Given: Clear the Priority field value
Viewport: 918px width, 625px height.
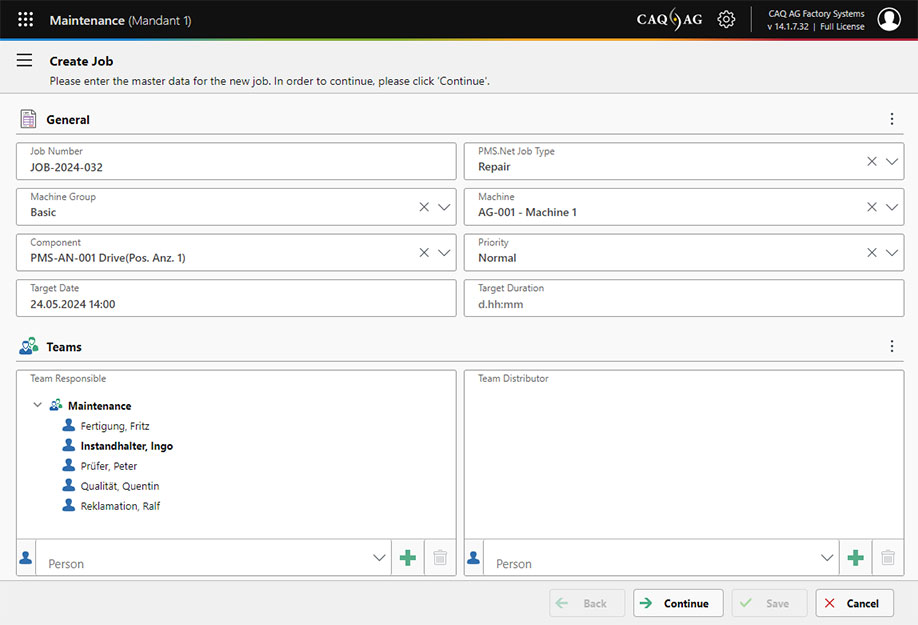Looking at the screenshot, I should point(872,253).
